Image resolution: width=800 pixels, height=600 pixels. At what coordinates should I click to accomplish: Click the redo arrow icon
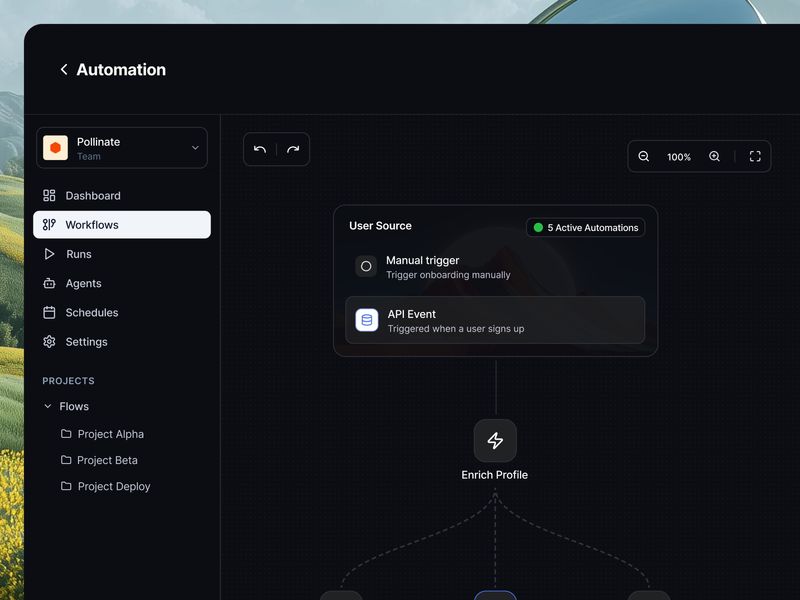coord(292,149)
